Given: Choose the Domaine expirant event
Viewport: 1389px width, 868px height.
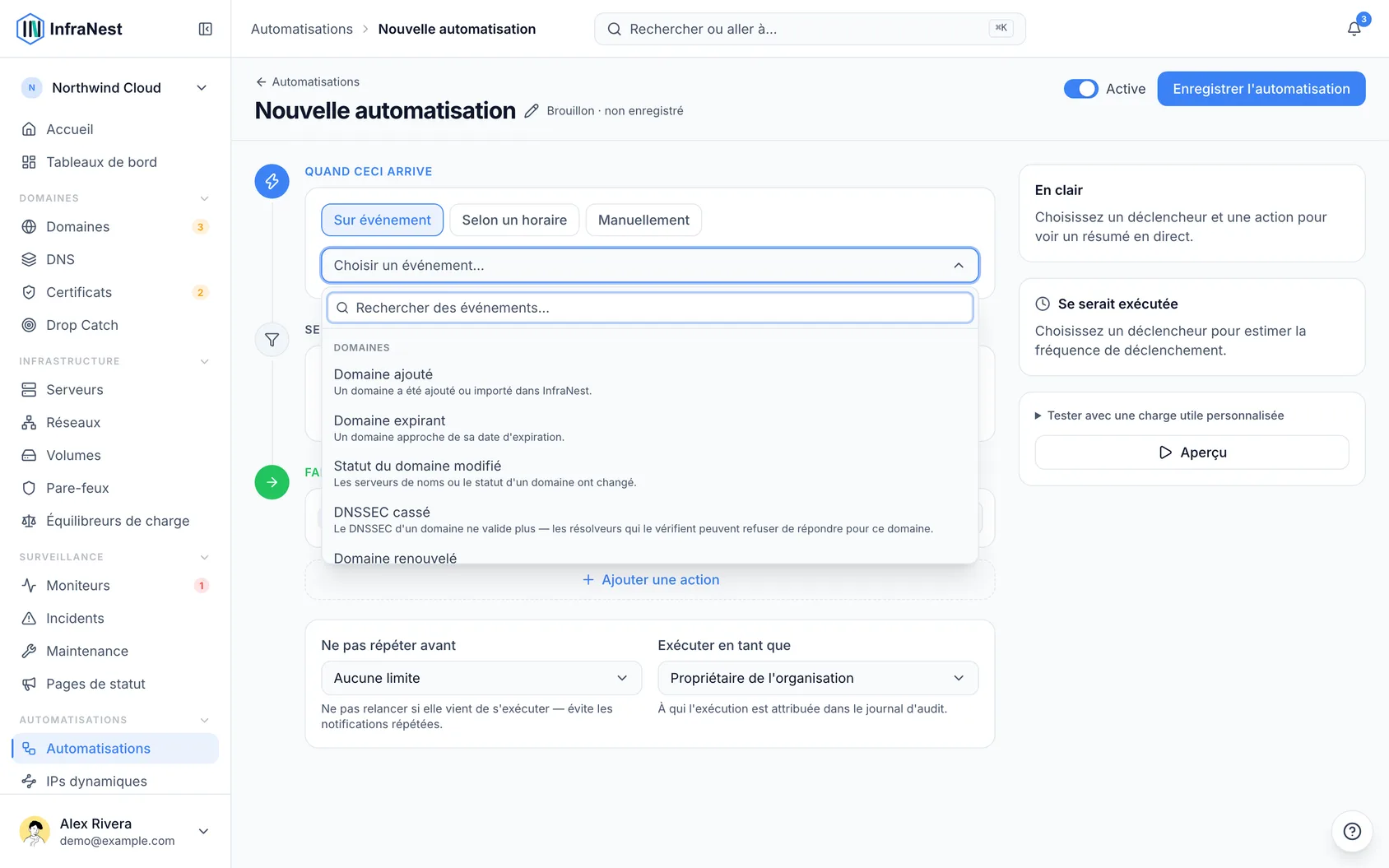Looking at the screenshot, I should 649,428.
